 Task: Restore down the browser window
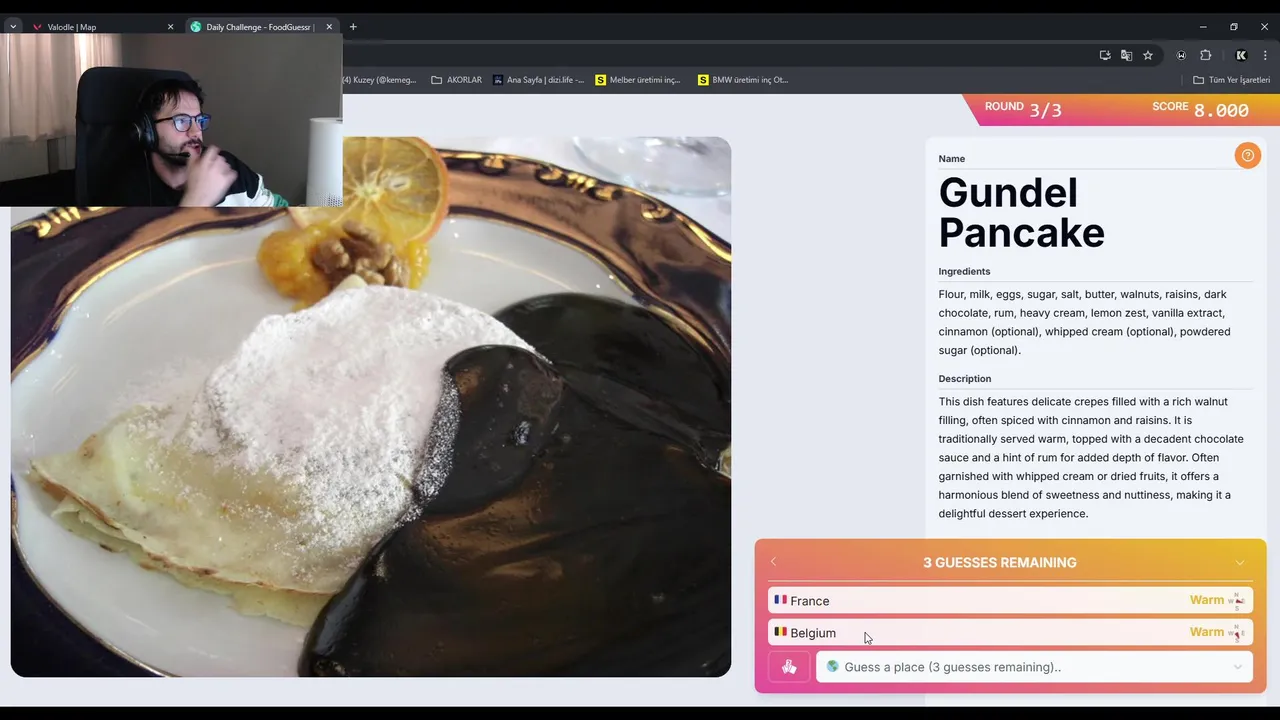pyautogui.click(x=1234, y=27)
